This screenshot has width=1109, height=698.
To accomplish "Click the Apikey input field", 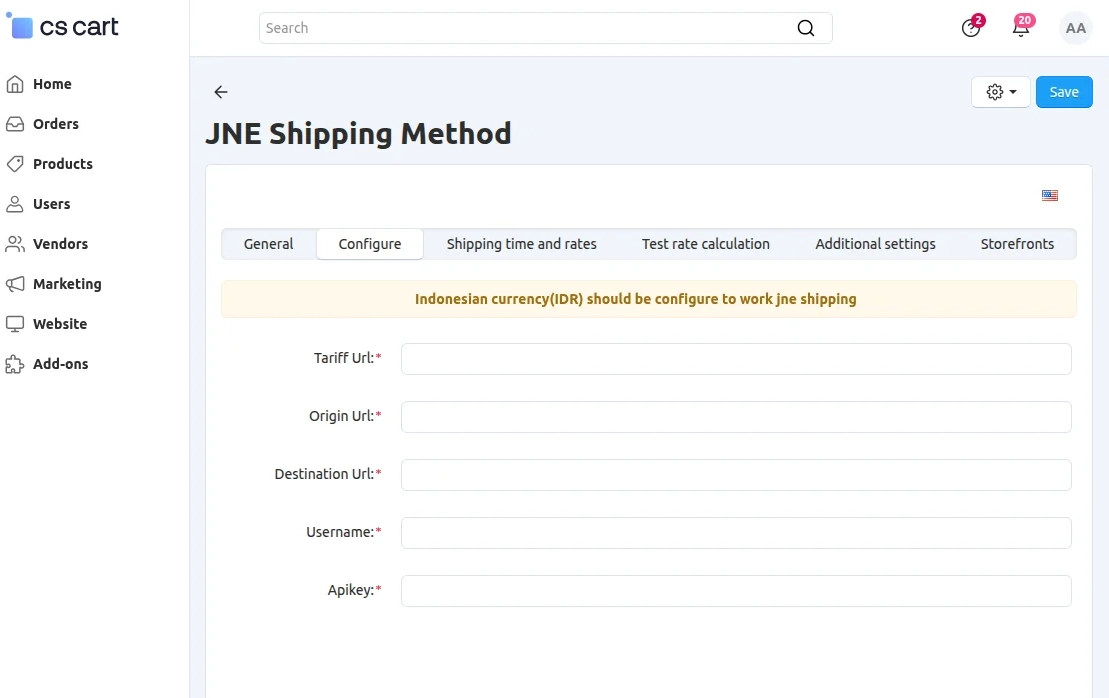I will click(x=736, y=591).
